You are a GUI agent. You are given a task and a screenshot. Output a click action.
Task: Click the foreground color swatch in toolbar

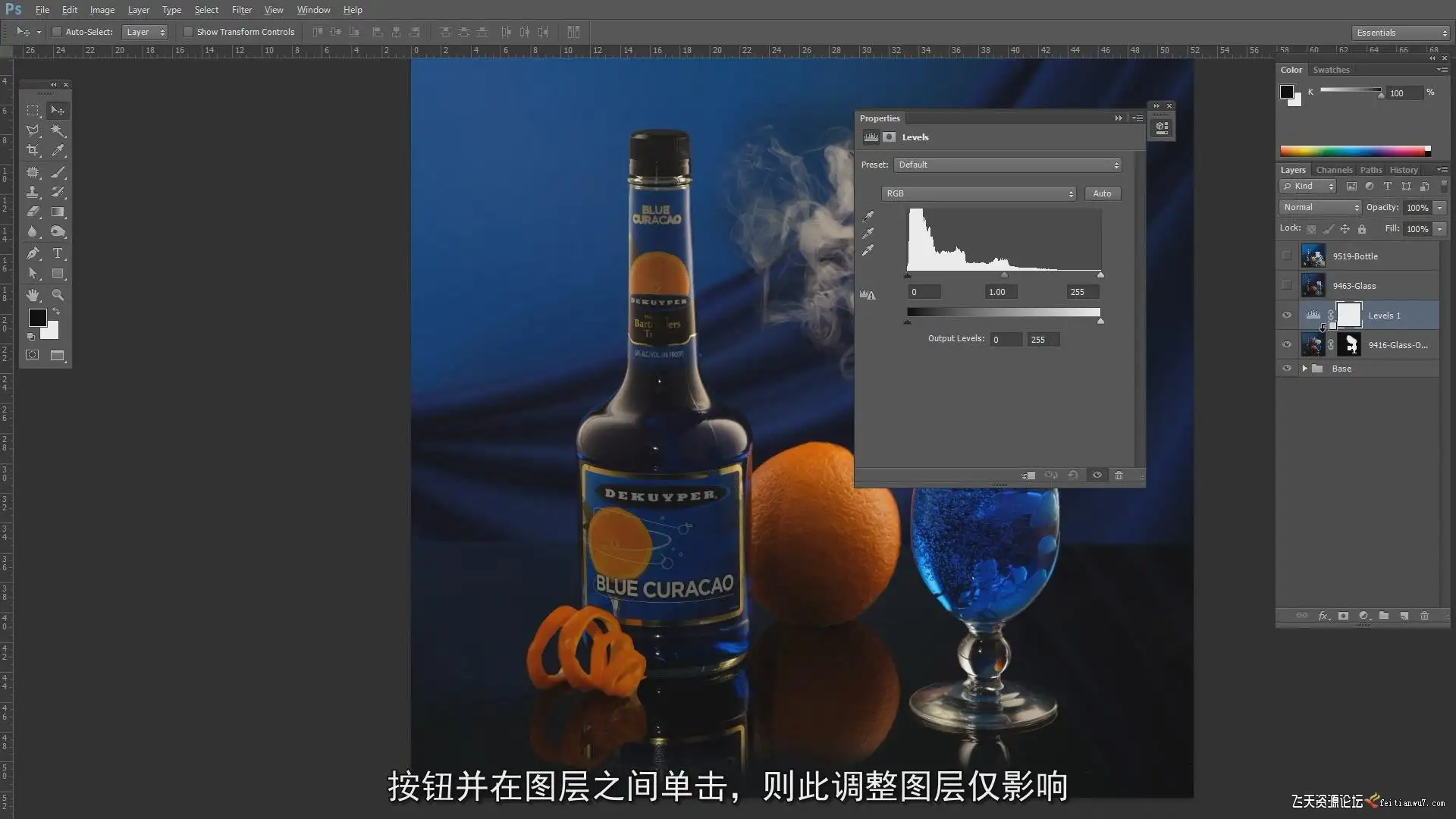click(37, 318)
